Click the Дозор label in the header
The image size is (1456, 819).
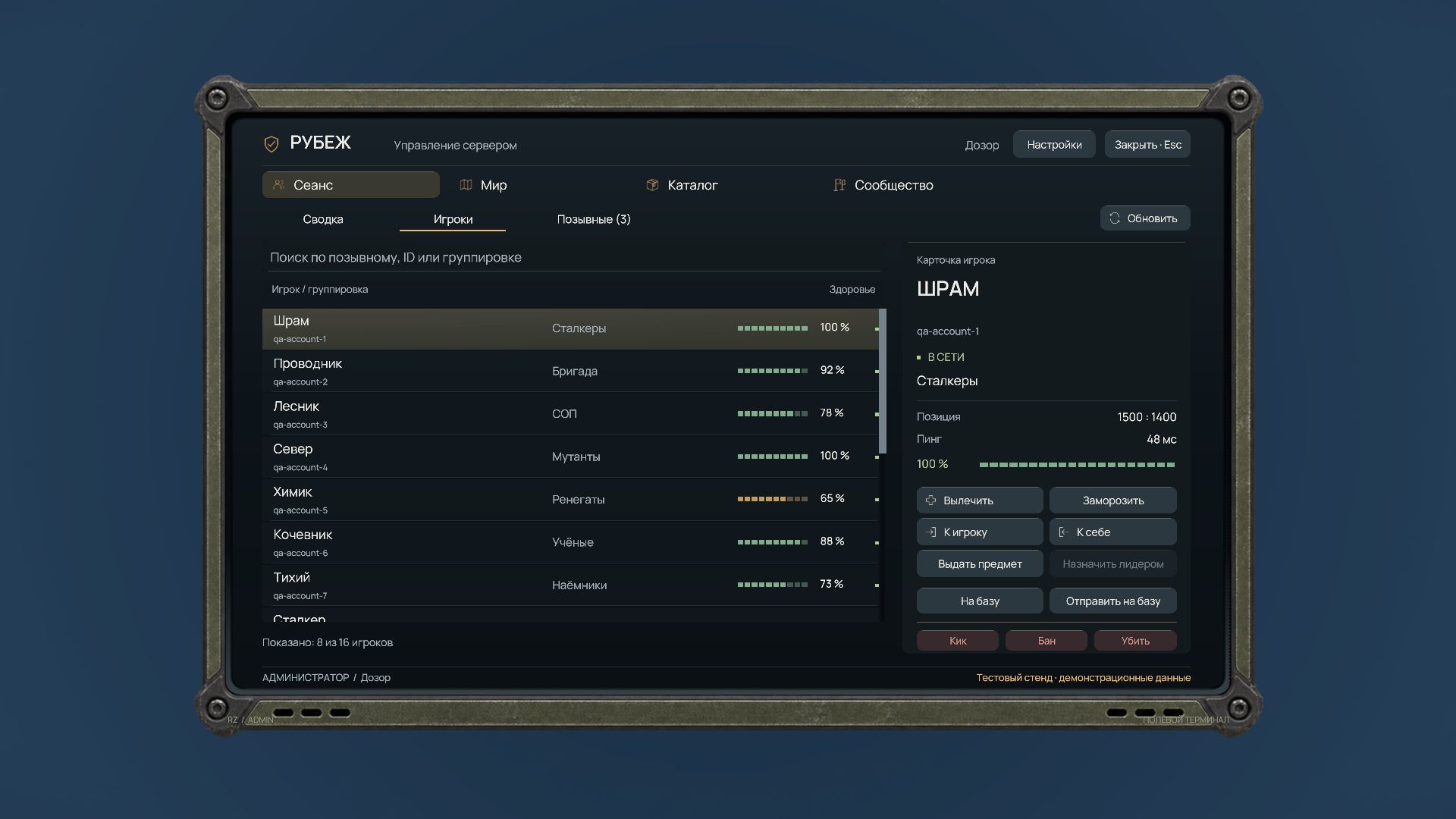click(982, 145)
